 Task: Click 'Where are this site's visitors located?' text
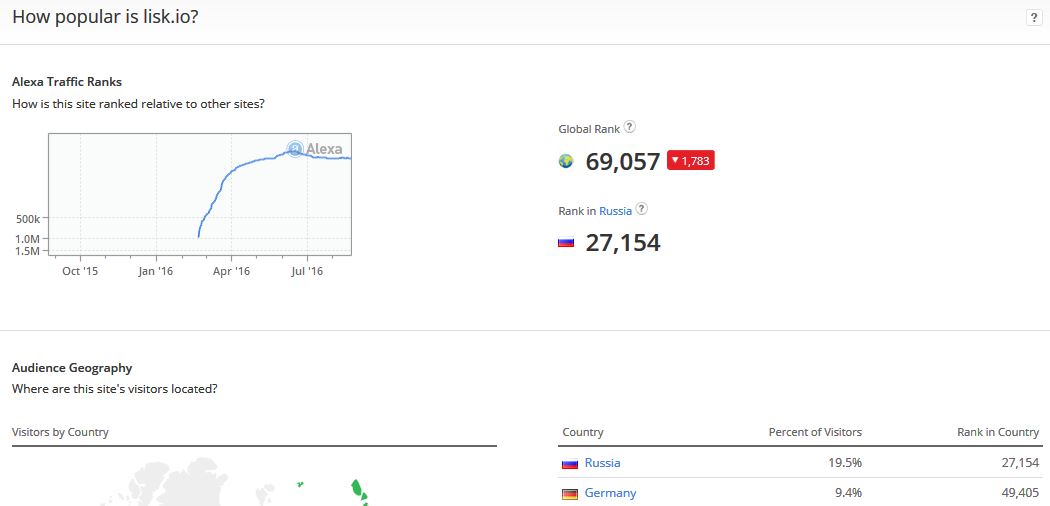pyautogui.click(x=115, y=389)
